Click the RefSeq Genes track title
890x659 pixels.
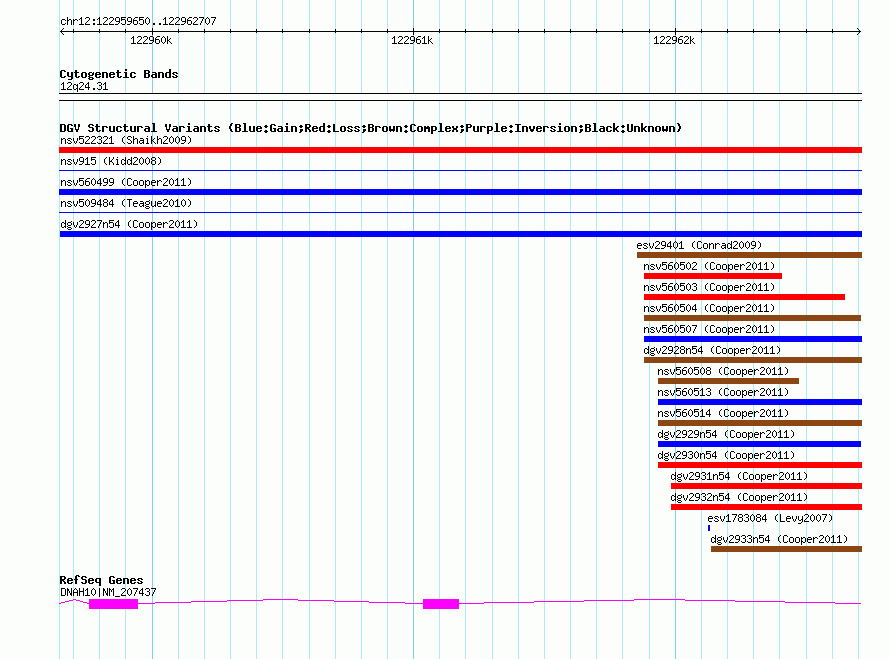(101, 580)
